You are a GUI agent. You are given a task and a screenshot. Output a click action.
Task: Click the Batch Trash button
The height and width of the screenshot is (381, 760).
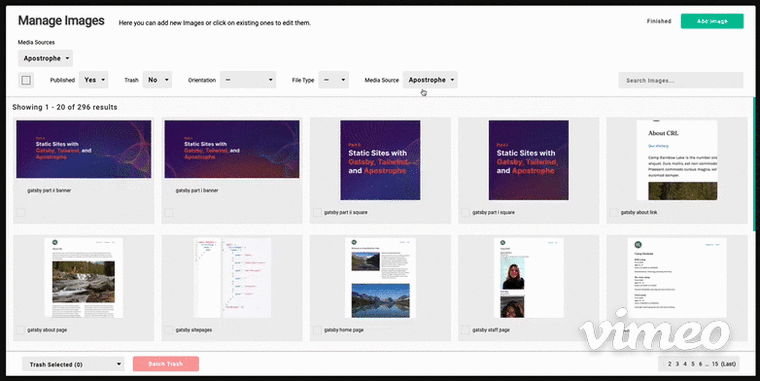point(166,364)
